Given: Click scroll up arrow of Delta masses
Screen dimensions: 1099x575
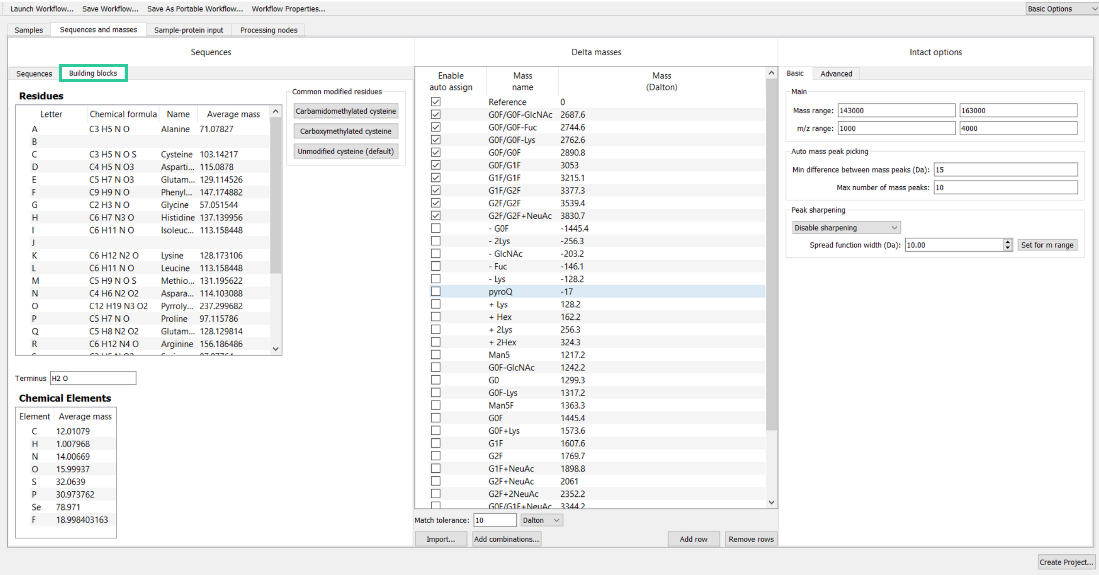Looking at the screenshot, I should click(x=772, y=73).
